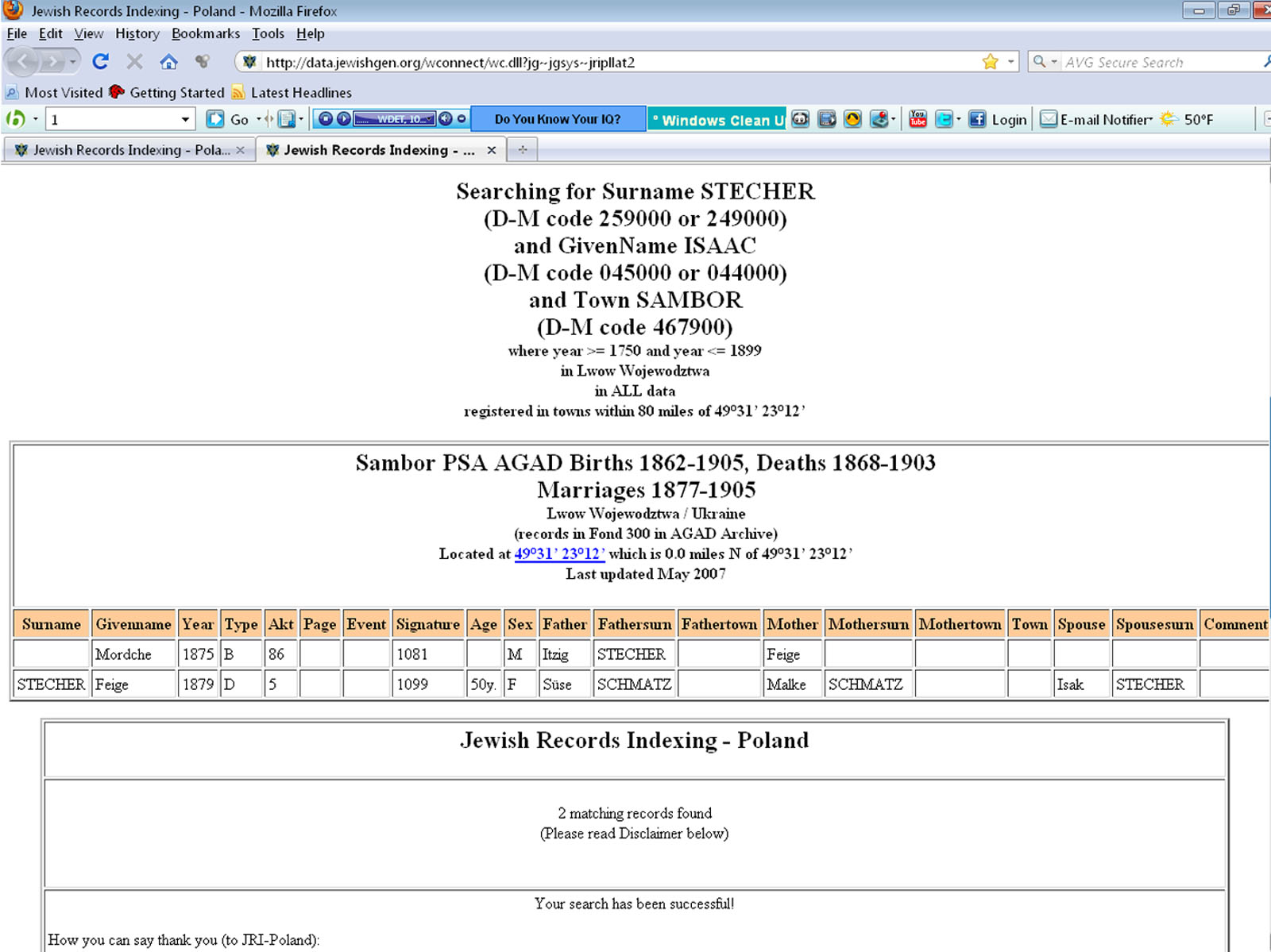Viewport: 1271px width, 952px height.
Task: Open the View menu
Action: (x=89, y=33)
